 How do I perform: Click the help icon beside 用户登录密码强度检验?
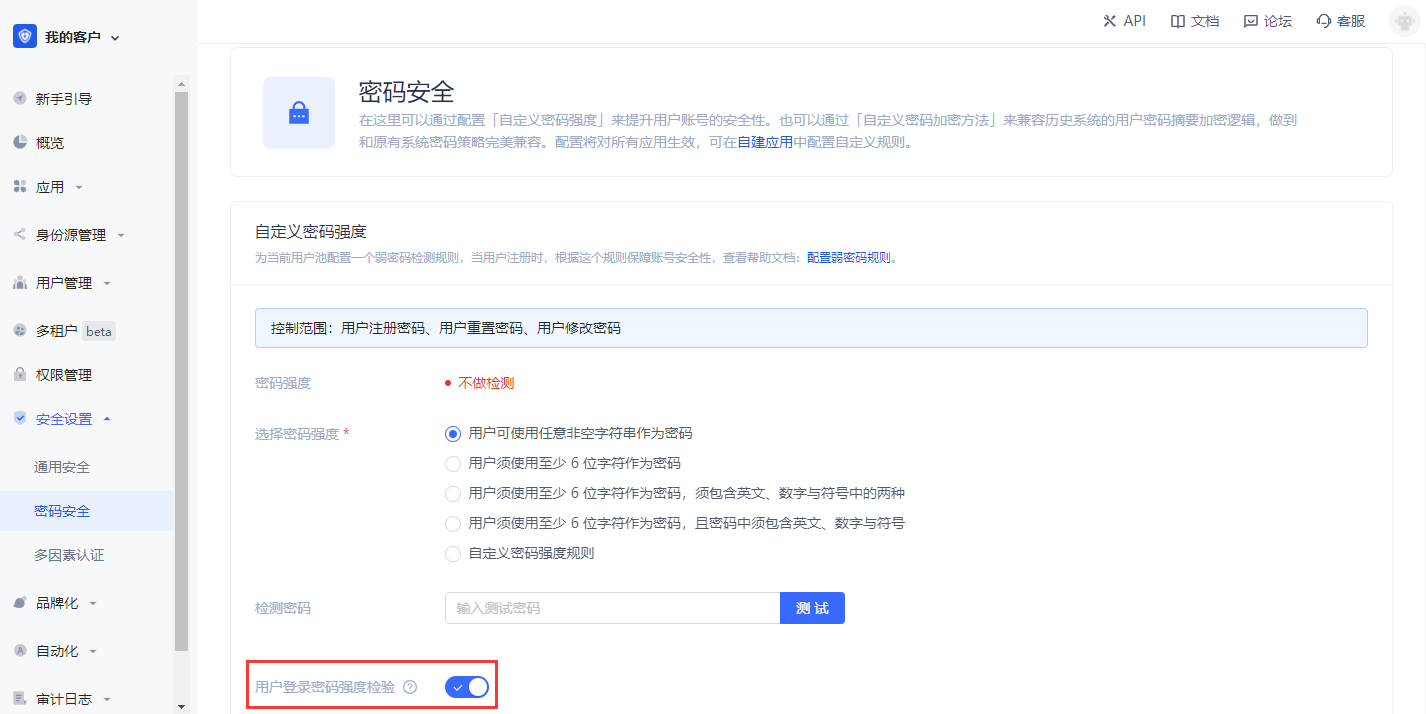pos(410,687)
